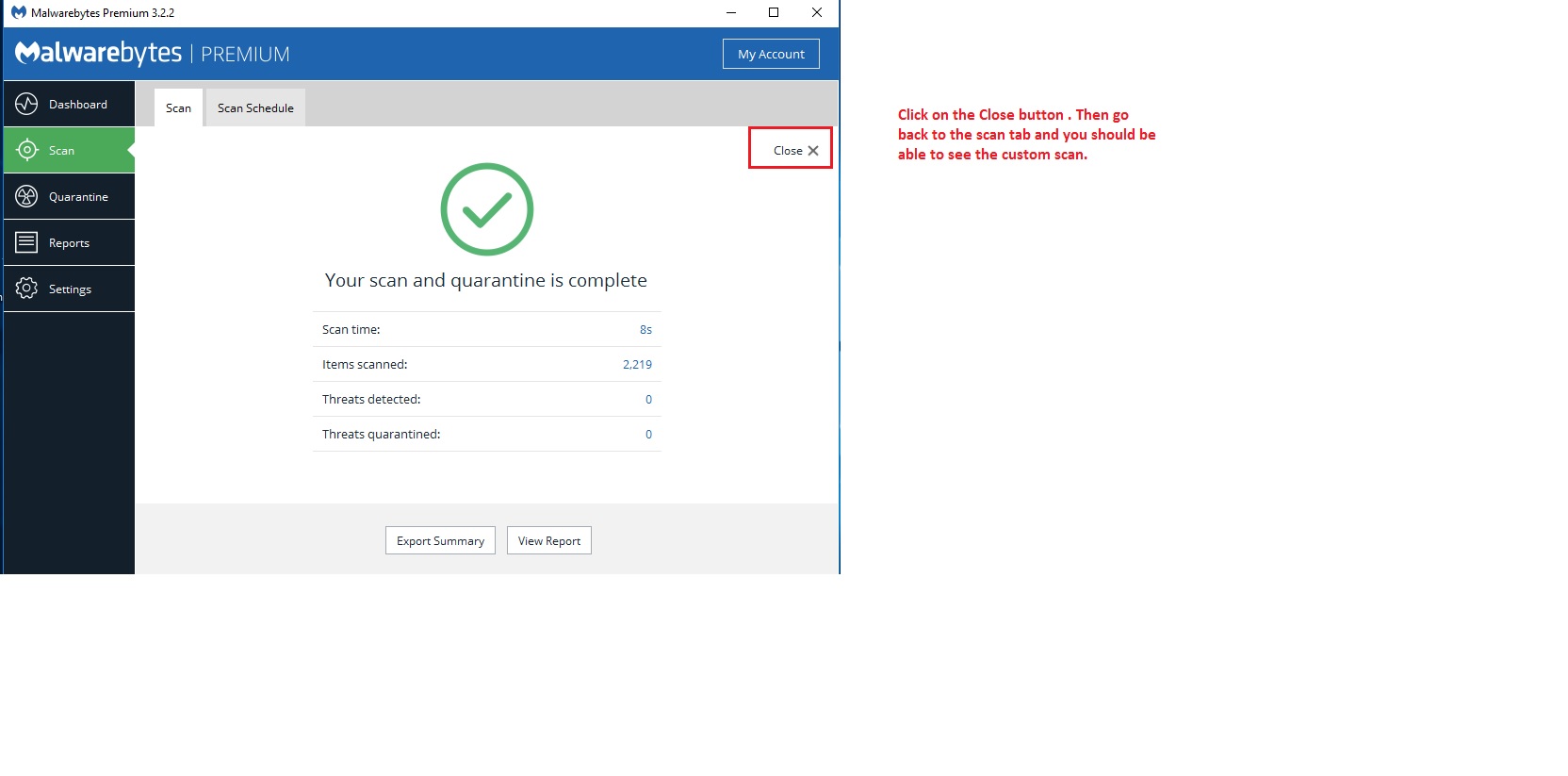
Task: Click the Reports list icon
Action: [26, 242]
